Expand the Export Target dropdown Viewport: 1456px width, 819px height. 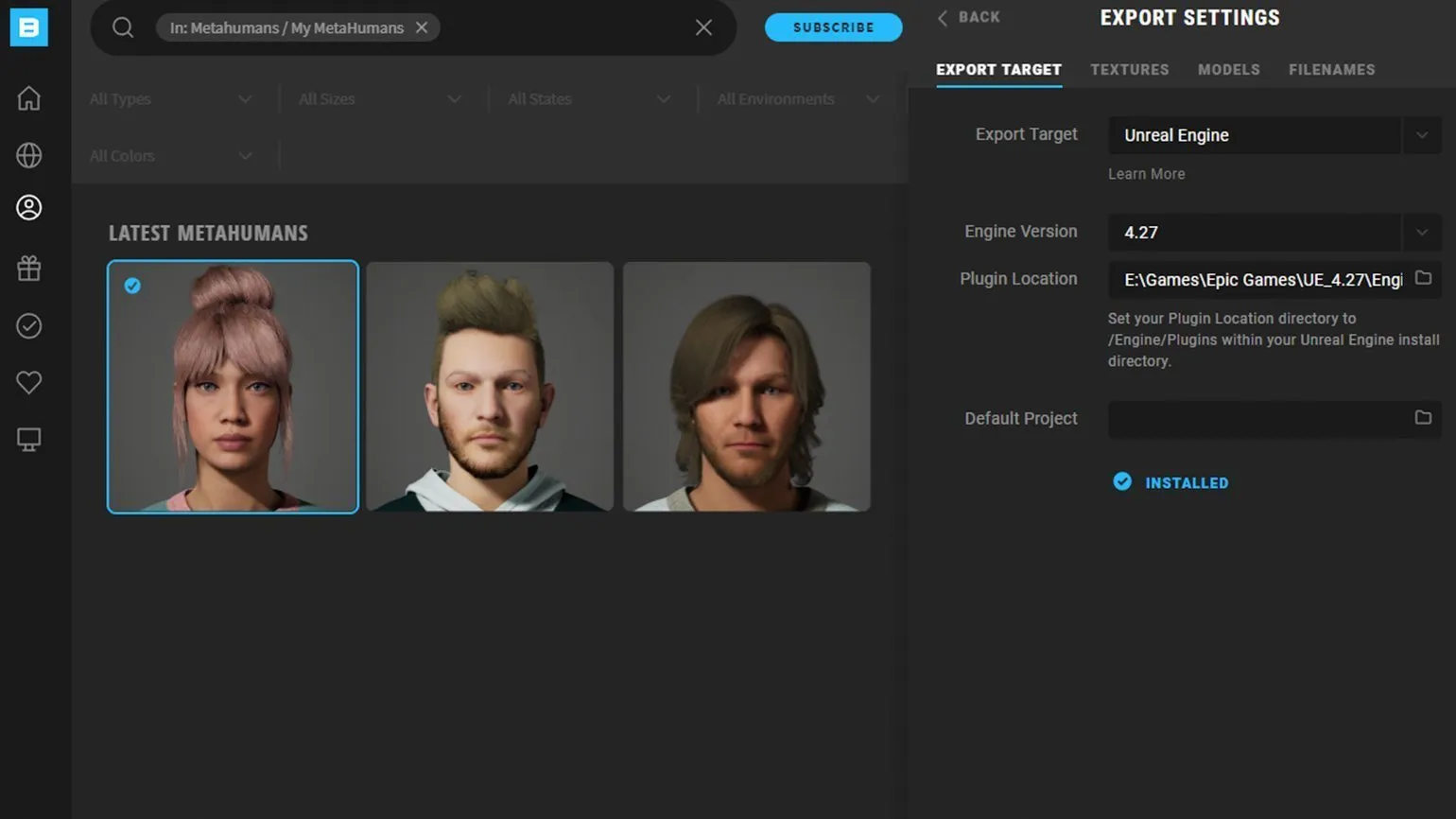point(1421,135)
